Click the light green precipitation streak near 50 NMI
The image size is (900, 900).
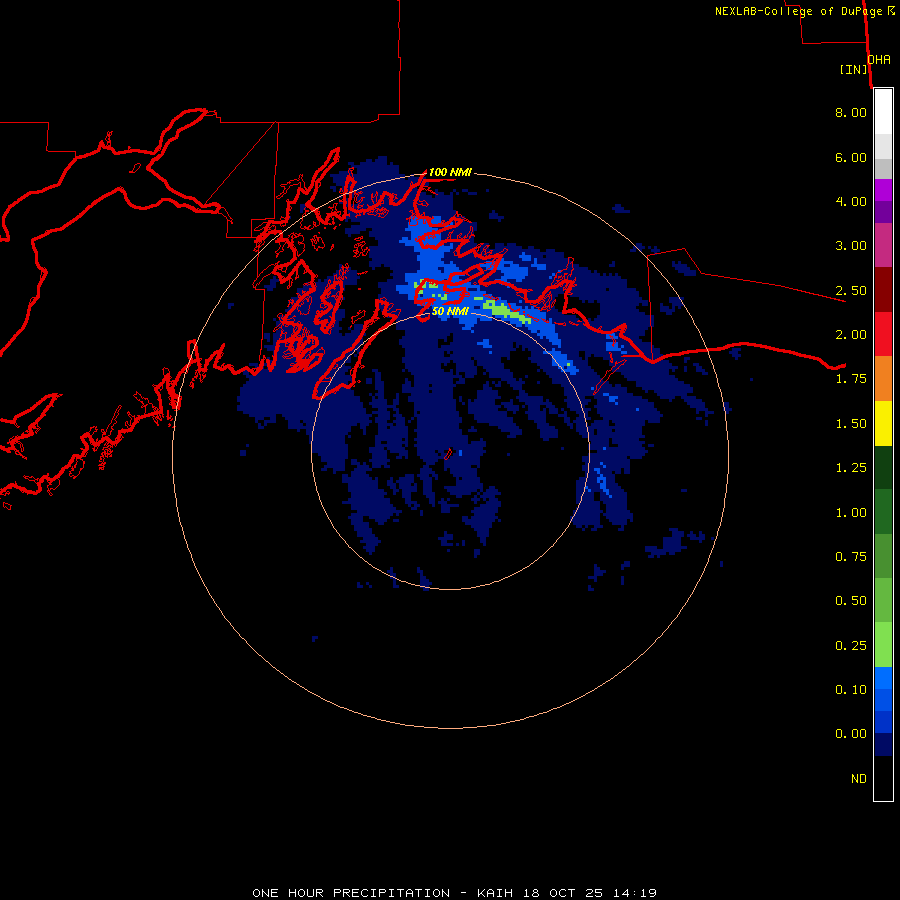507,311
